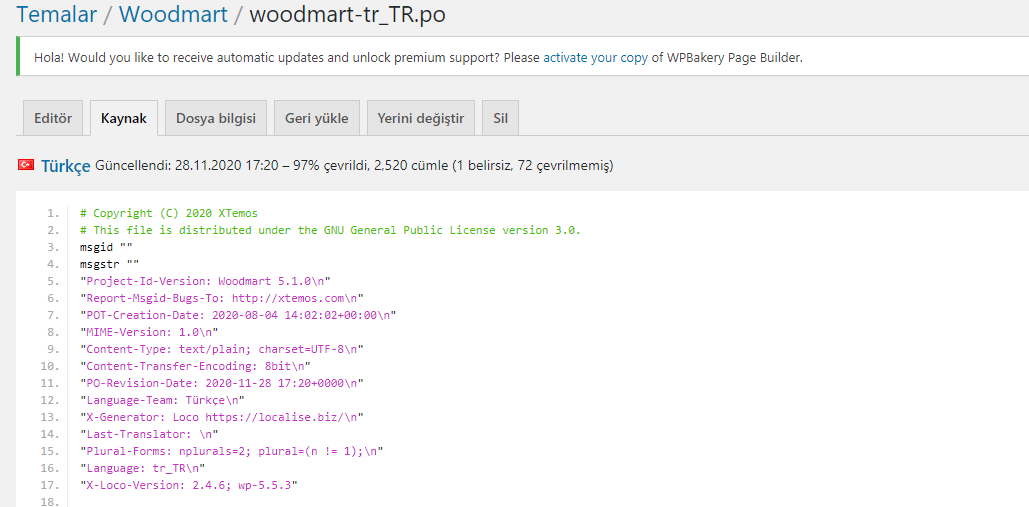
Task: Click the Last-Translator line
Action: point(149,434)
